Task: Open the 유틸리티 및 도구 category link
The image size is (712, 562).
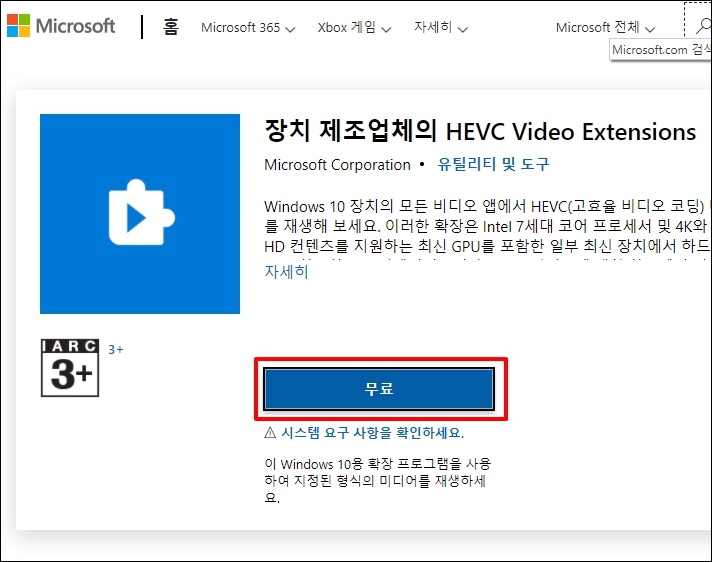Action: (493, 164)
